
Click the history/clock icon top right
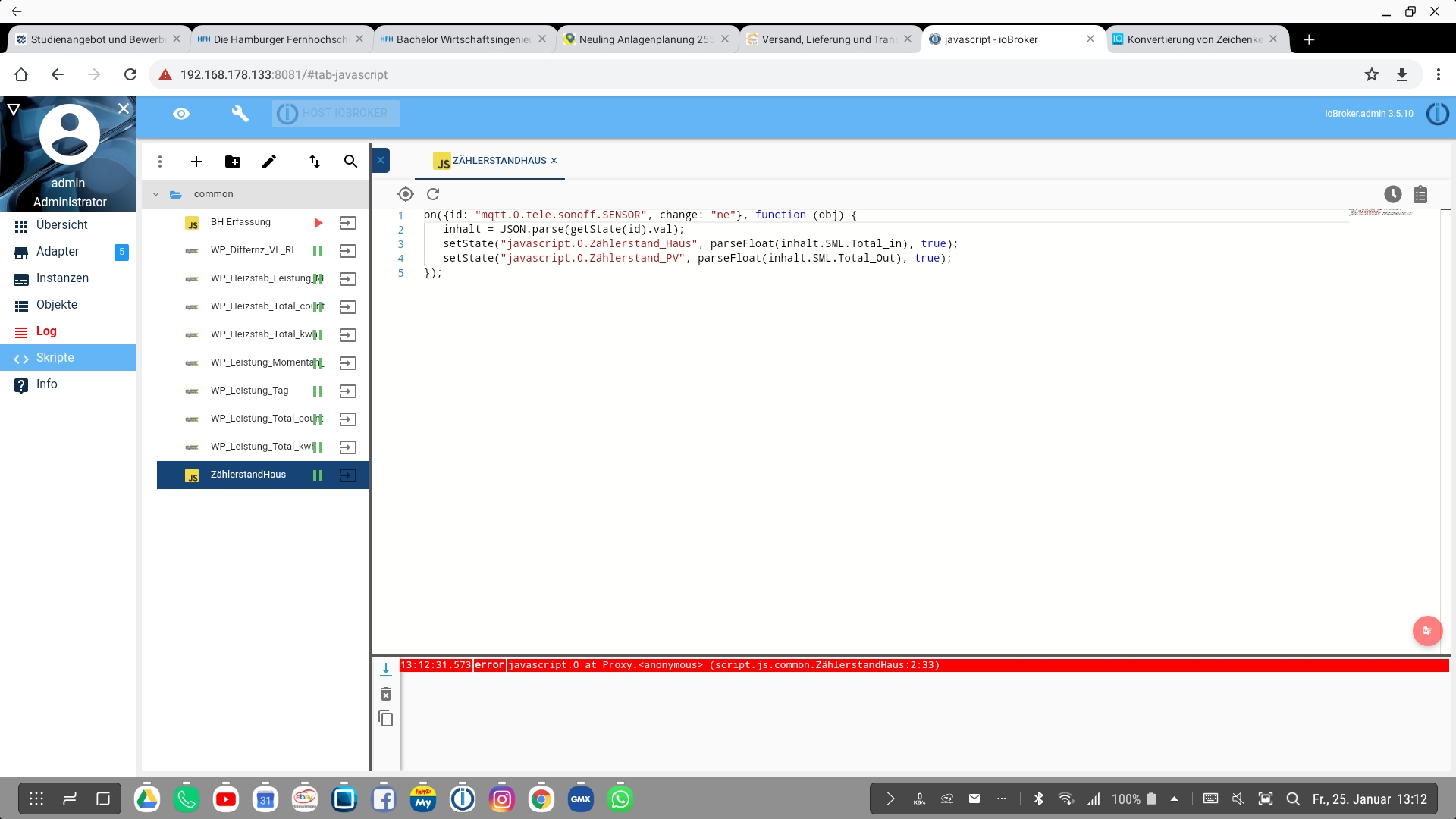[1392, 193]
